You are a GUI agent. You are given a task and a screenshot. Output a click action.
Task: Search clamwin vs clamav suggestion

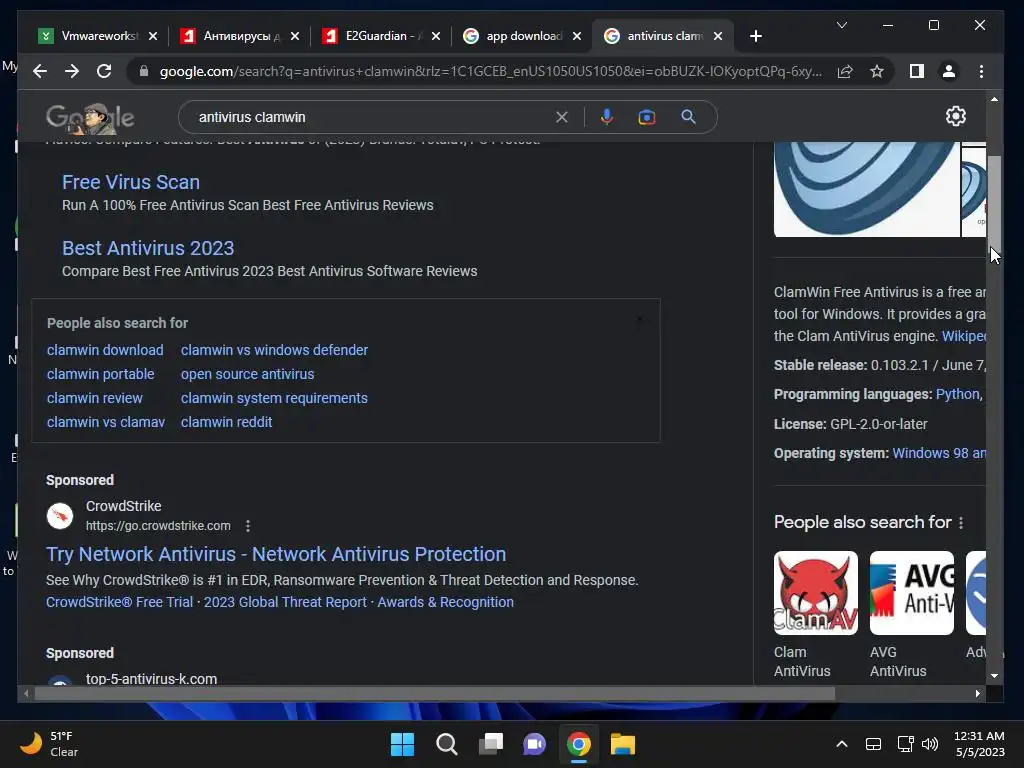tap(106, 423)
